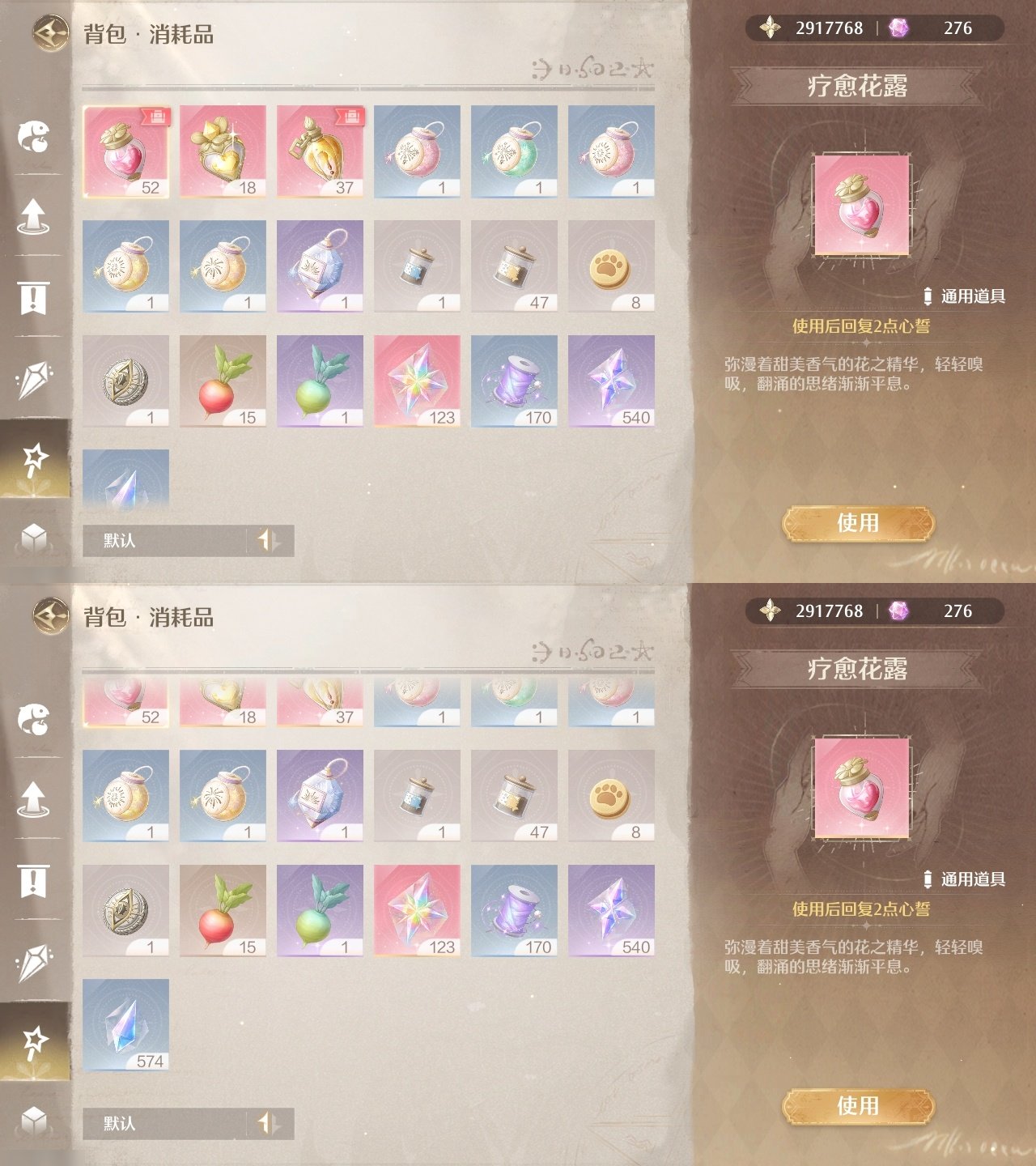The image size is (1036, 1166).
Task: Click the 使用 button in bottom panel
Action: coord(858,1106)
